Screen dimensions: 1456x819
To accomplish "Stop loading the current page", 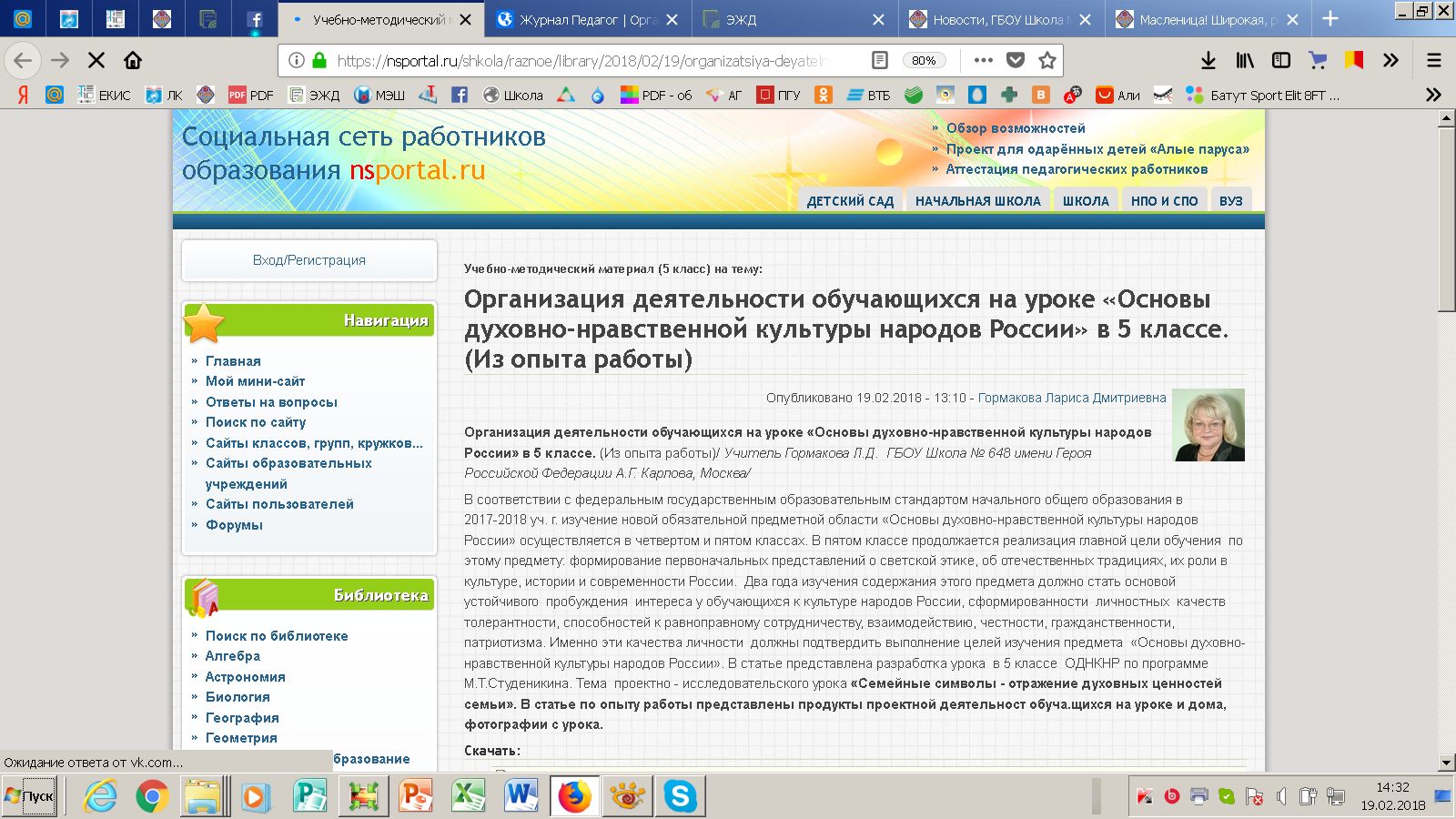I will tap(96, 60).
